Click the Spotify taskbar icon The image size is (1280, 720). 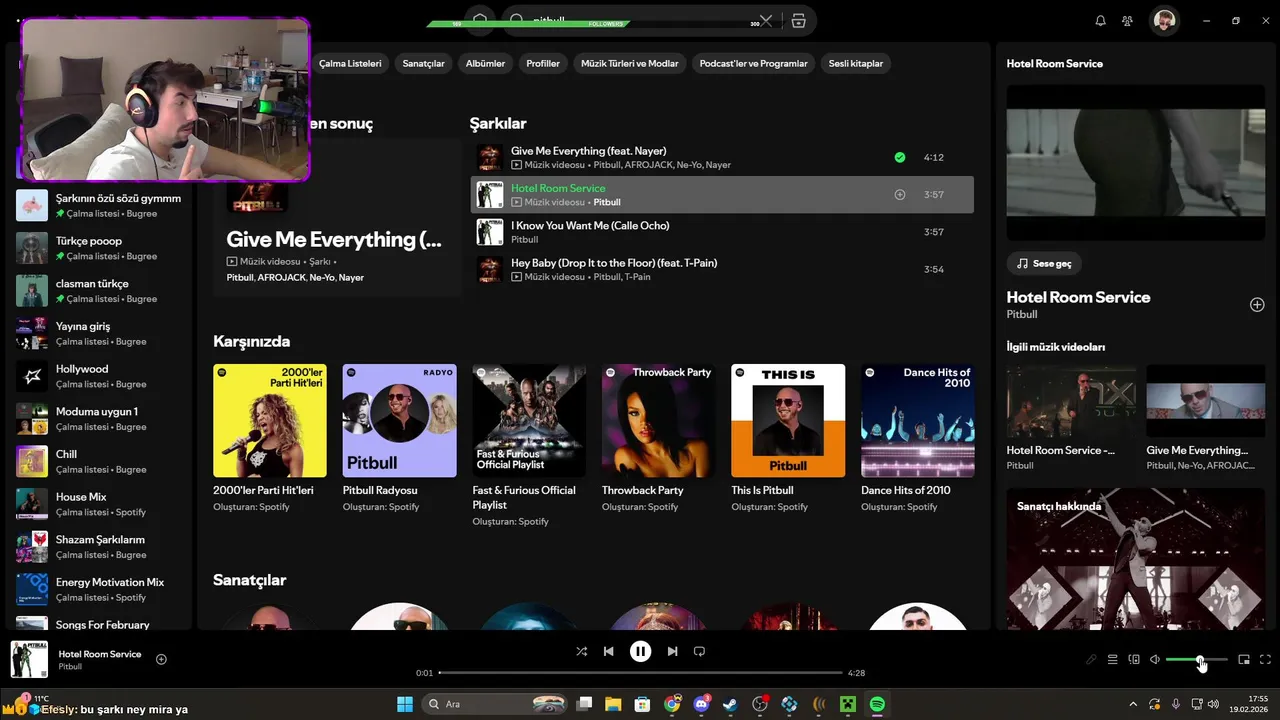(x=877, y=704)
